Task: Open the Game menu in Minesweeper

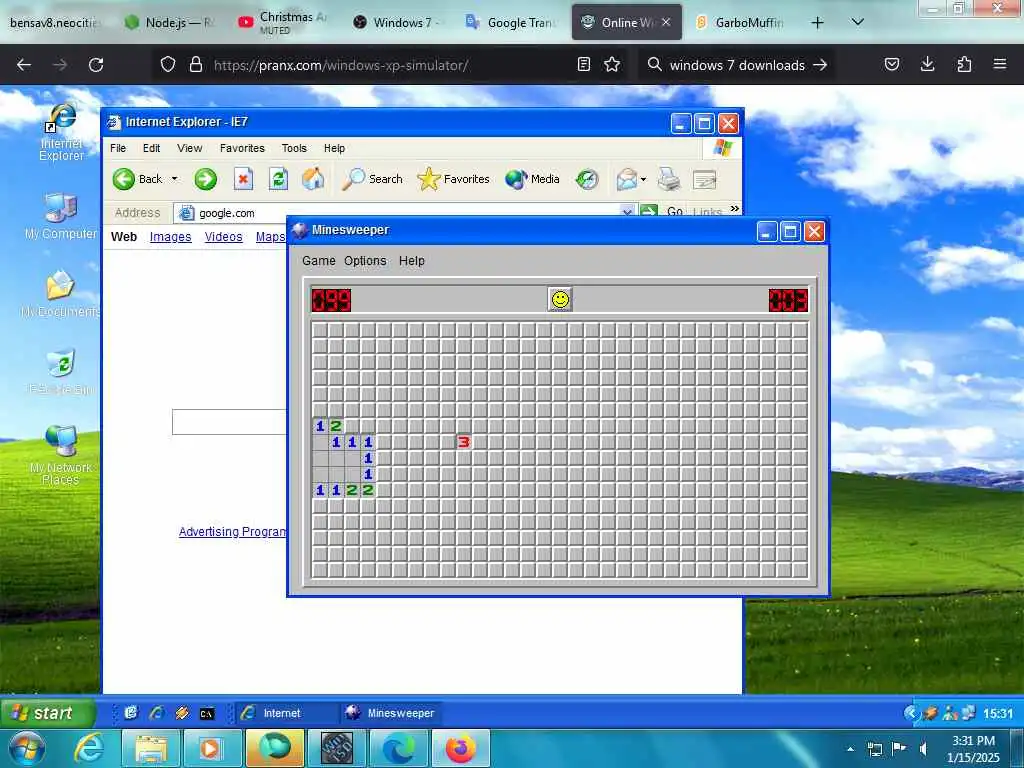Action: pyautogui.click(x=319, y=261)
